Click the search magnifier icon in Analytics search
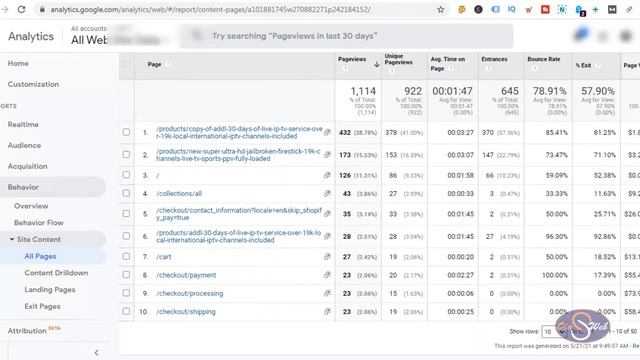 pos(197,36)
